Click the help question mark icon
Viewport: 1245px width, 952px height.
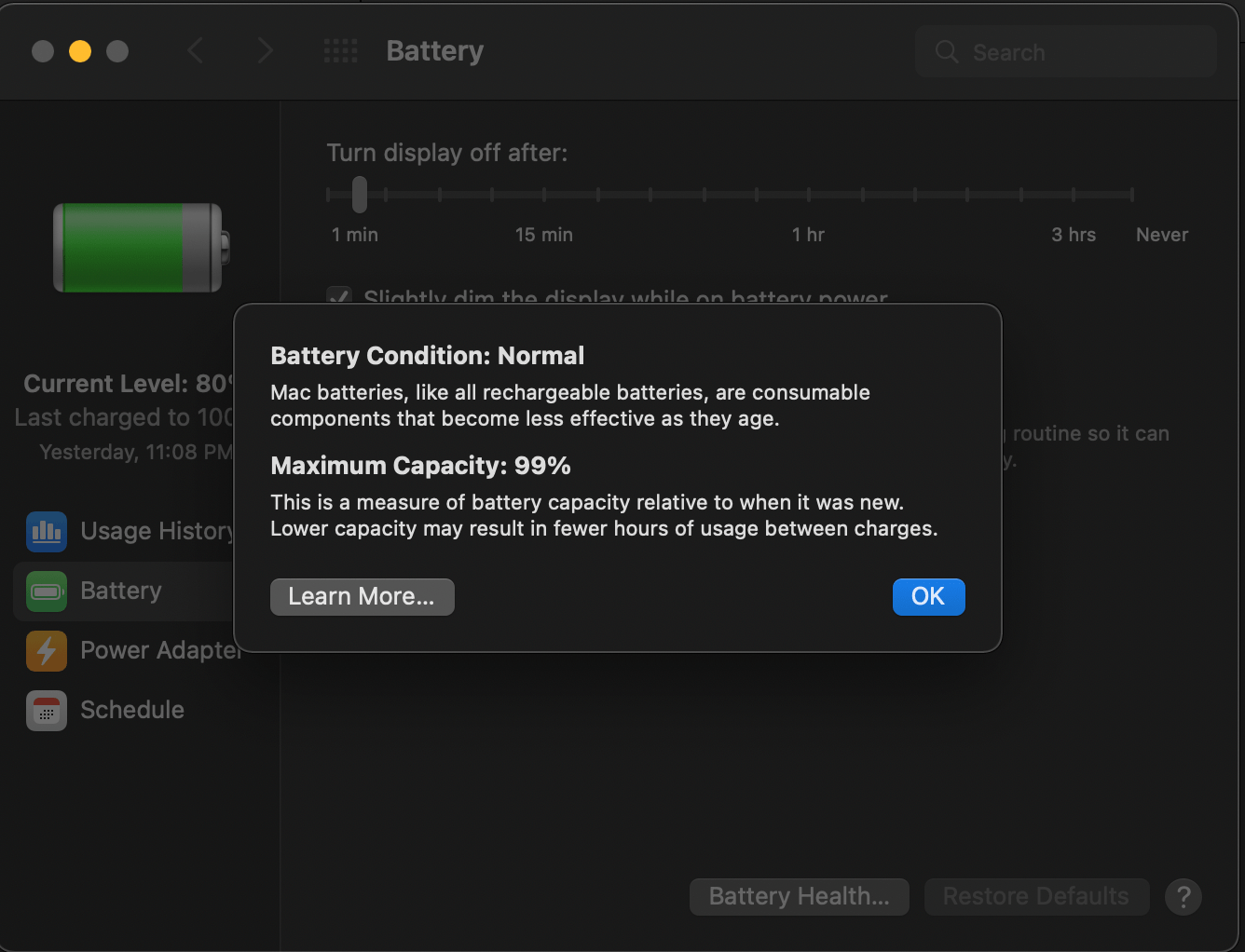tap(1183, 896)
